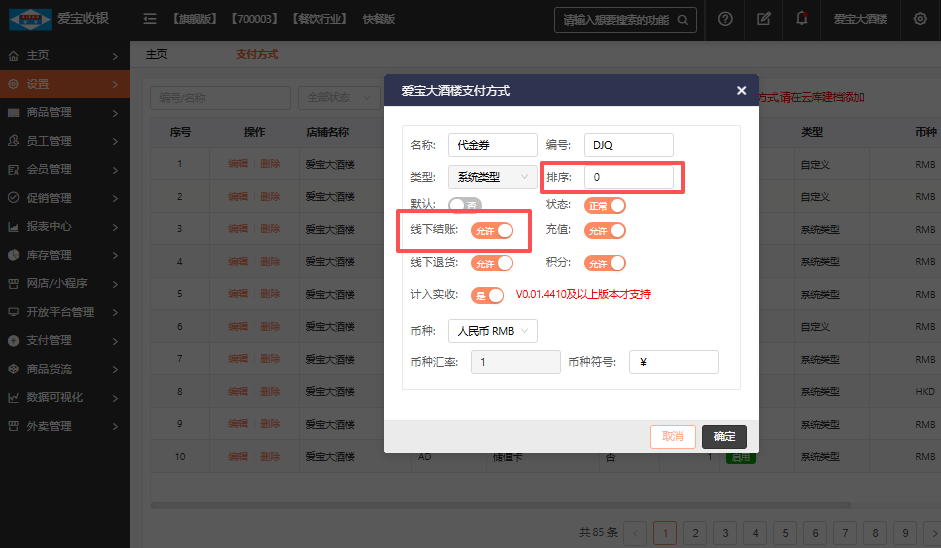The width and height of the screenshot is (941, 548).
Task: Open the help question mark icon
Action: click(x=725, y=19)
